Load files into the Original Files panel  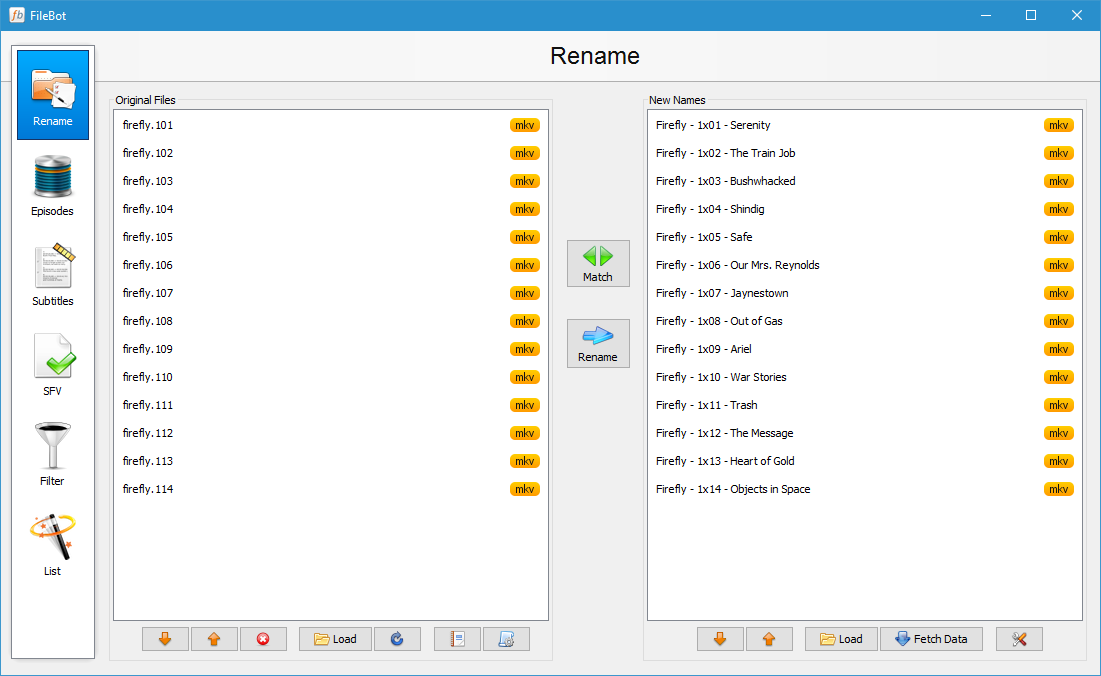(x=335, y=638)
